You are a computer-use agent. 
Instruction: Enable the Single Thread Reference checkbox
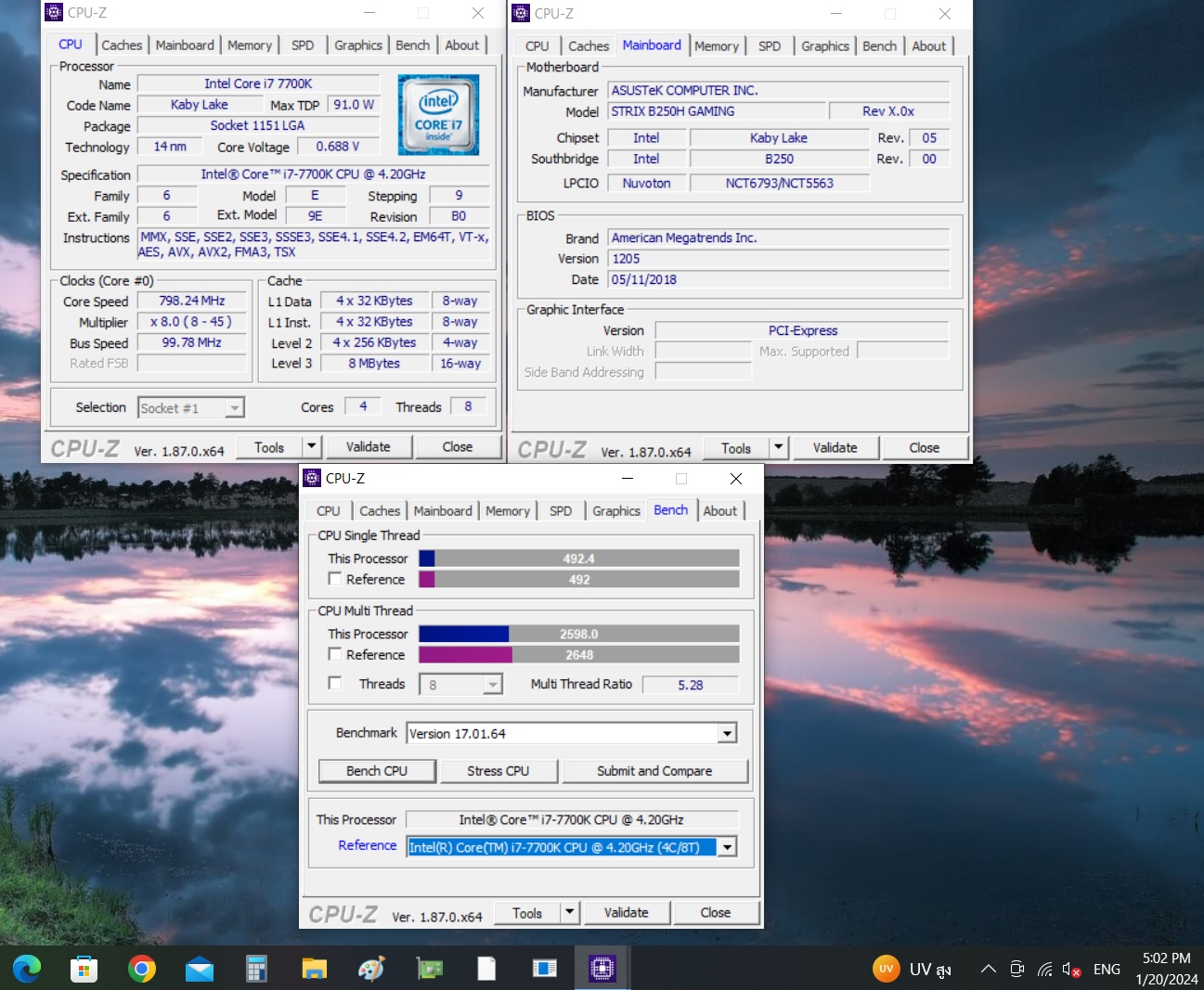point(335,579)
